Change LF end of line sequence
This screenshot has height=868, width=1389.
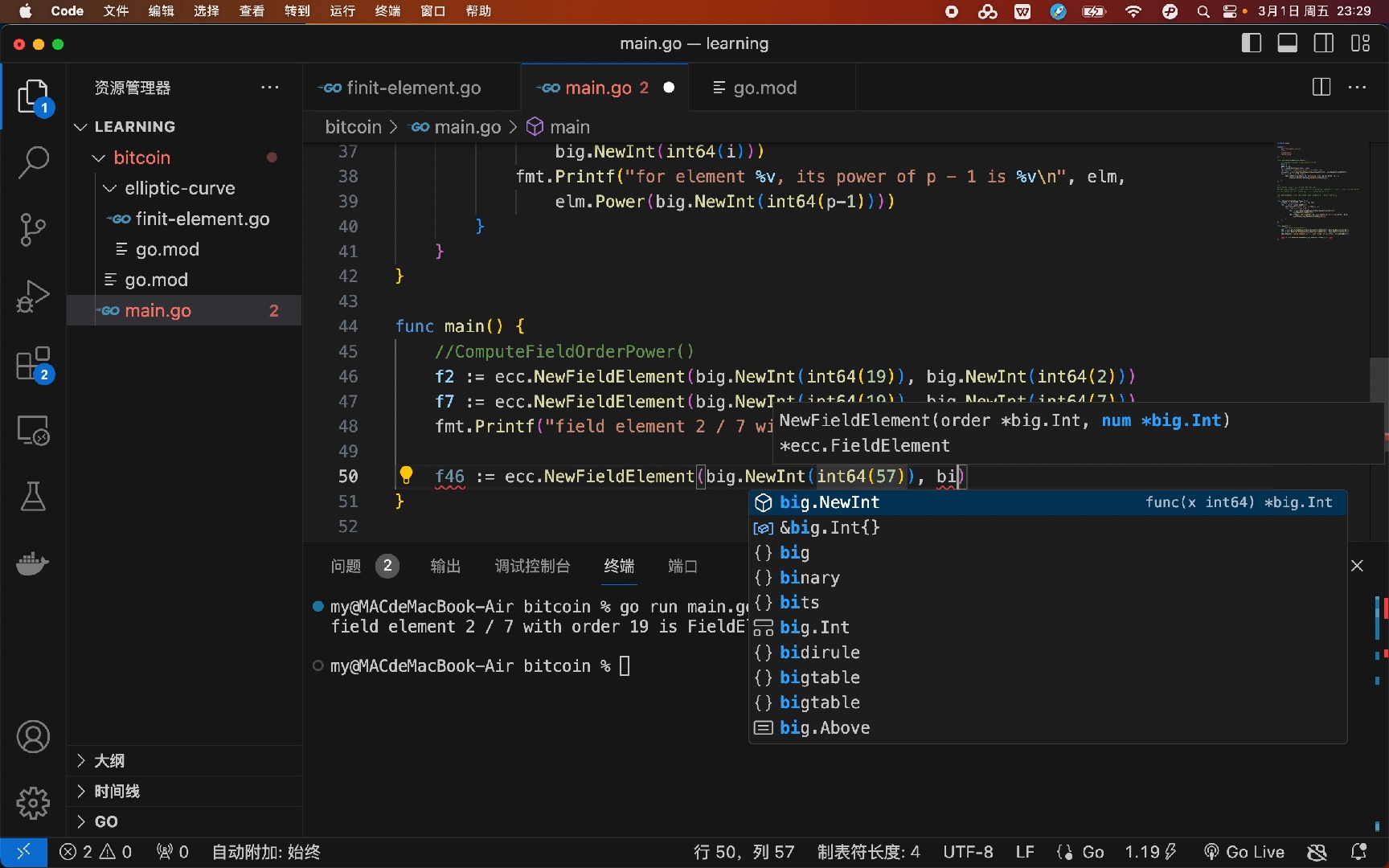click(1025, 852)
